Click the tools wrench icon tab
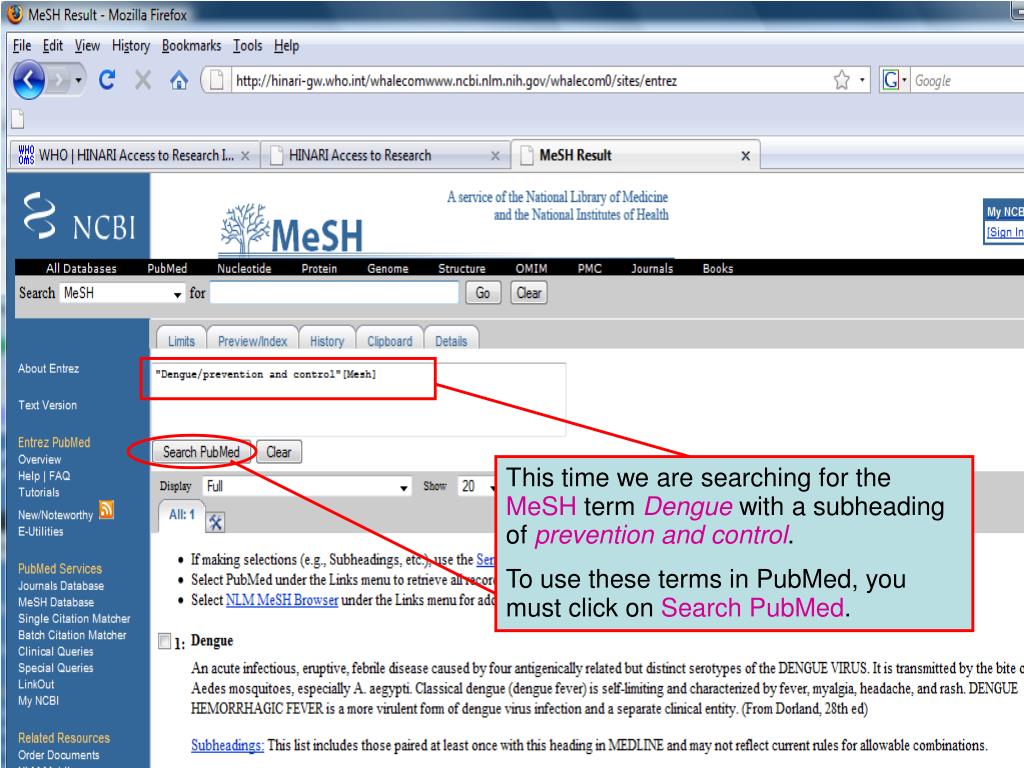 [x=216, y=522]
